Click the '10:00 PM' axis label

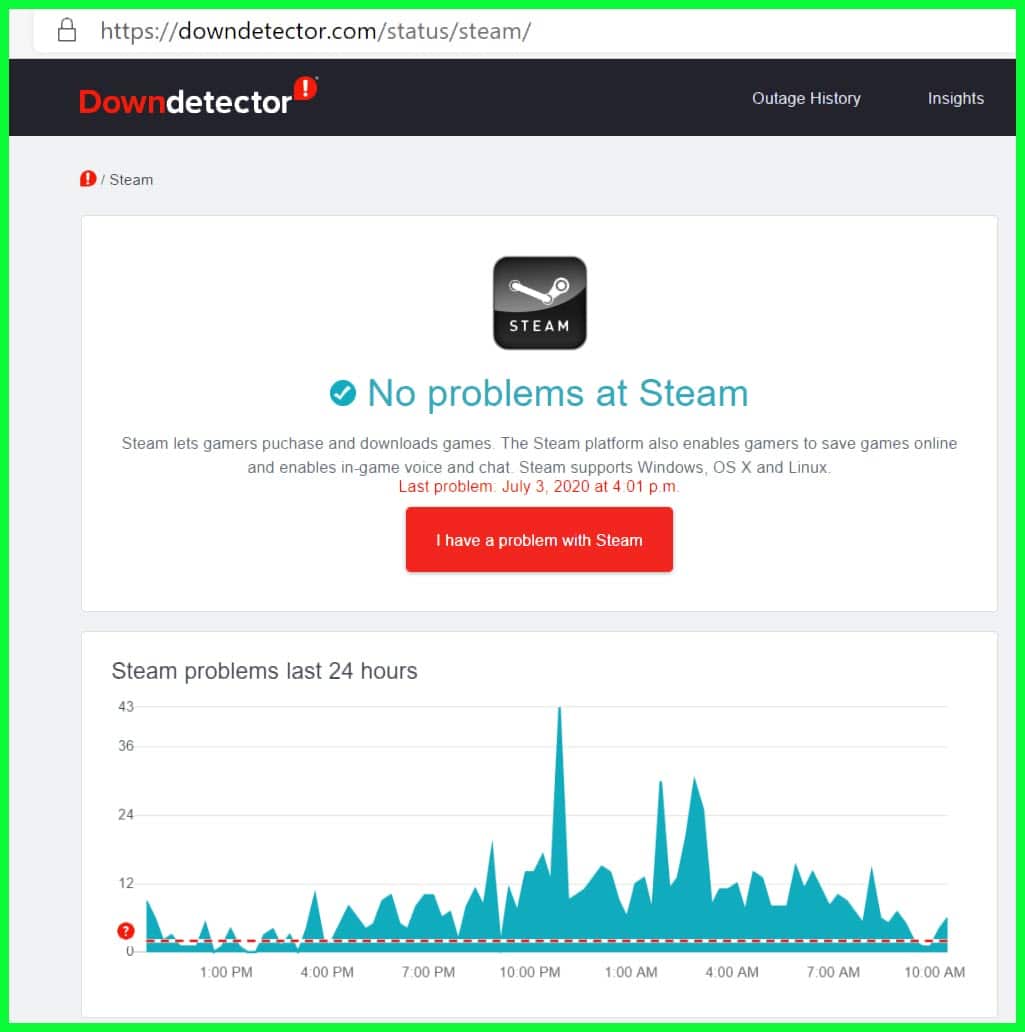(x=529, y=972)
